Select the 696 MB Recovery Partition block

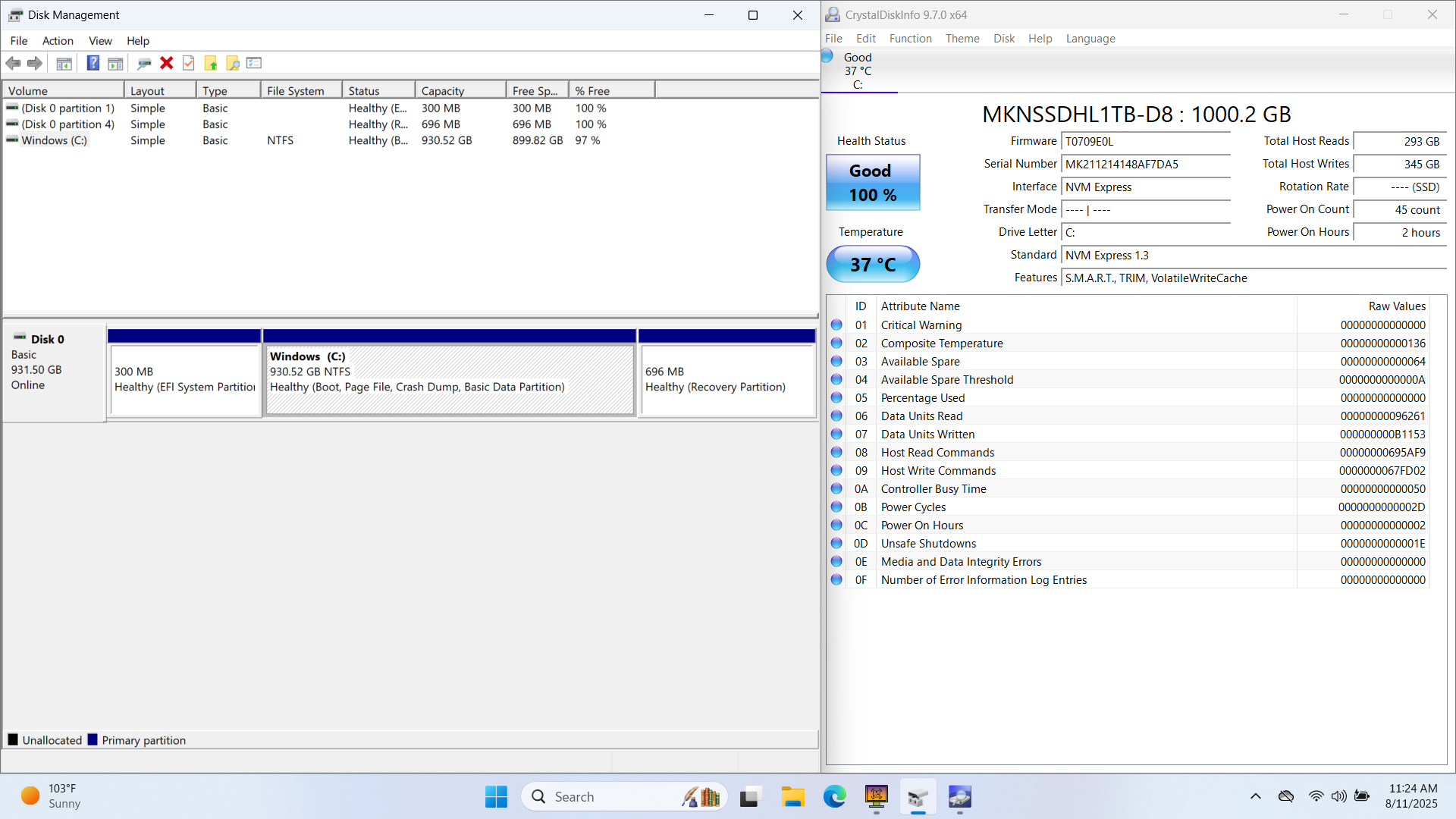[726, 379]
